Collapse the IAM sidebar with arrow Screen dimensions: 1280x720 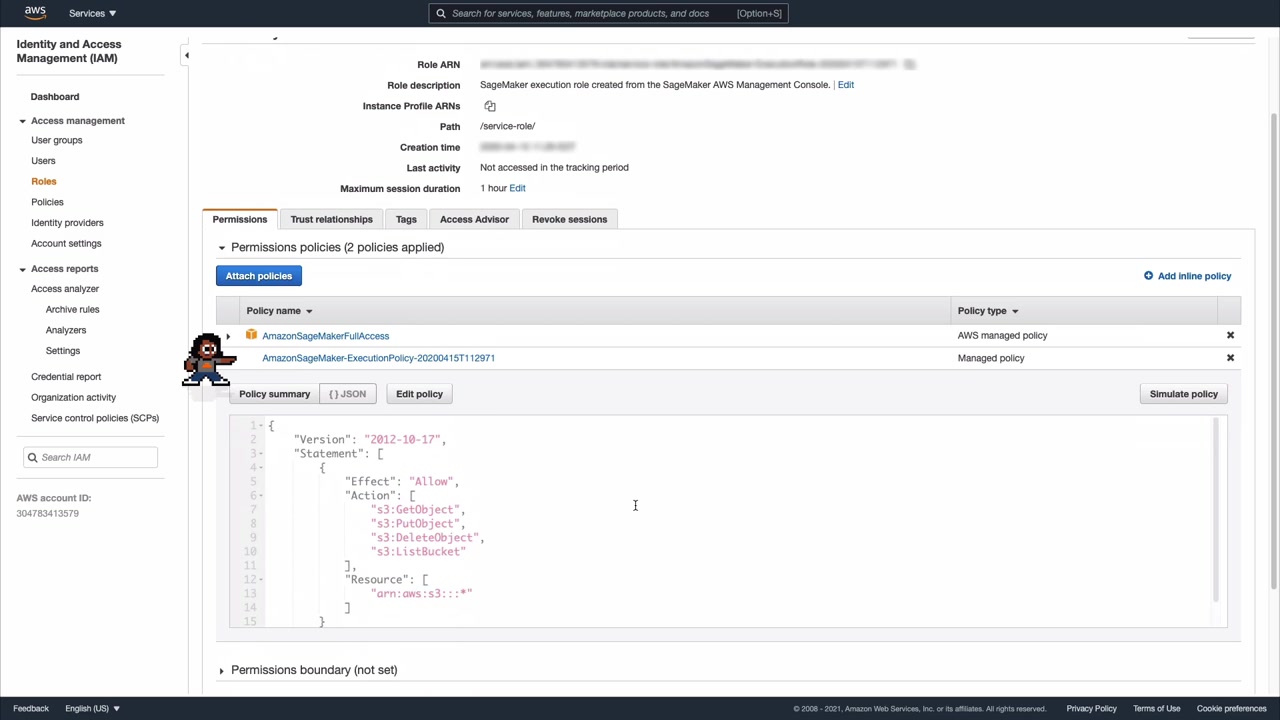pos(186,56)
